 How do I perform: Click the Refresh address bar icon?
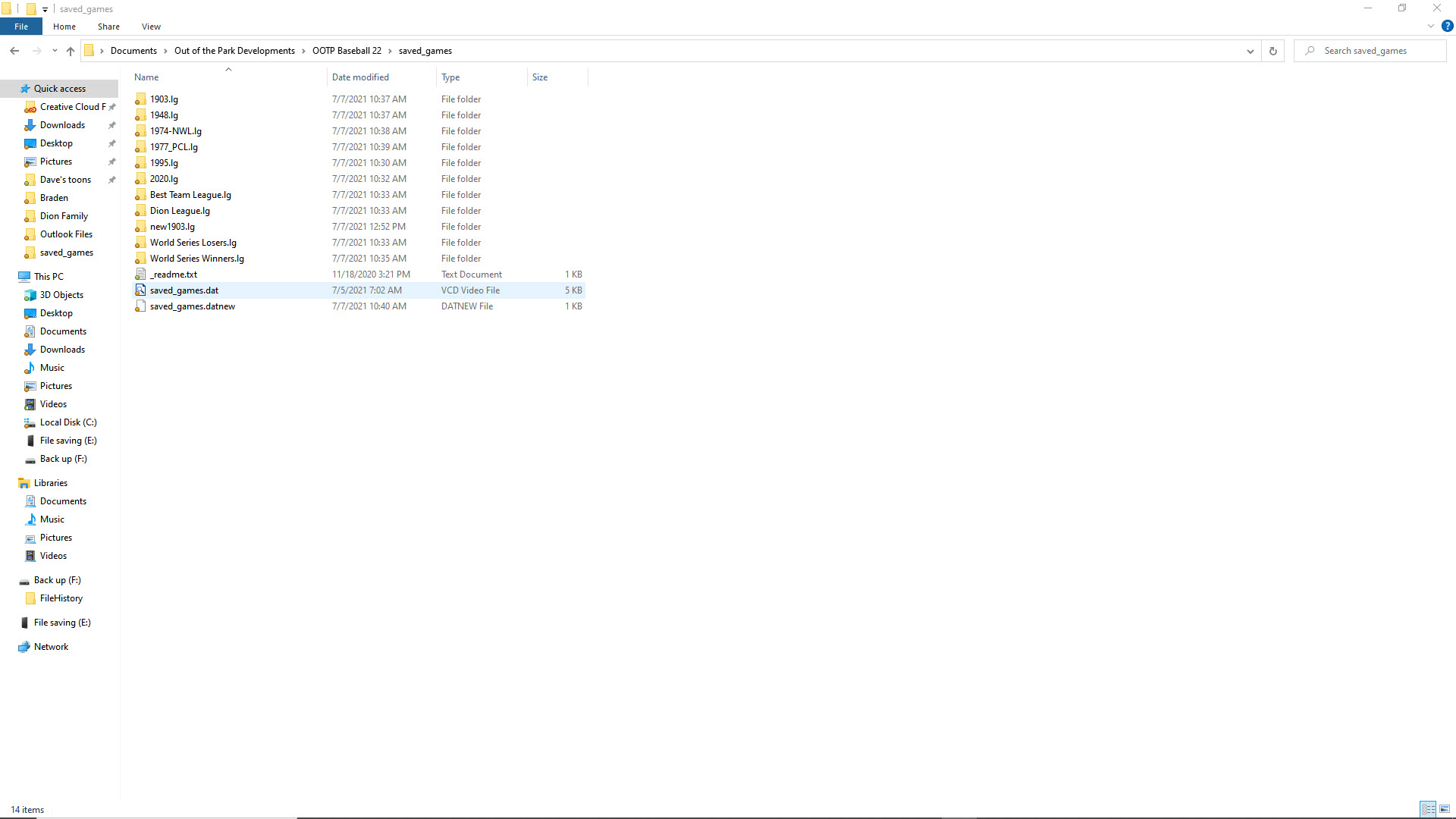(1273, 51)
